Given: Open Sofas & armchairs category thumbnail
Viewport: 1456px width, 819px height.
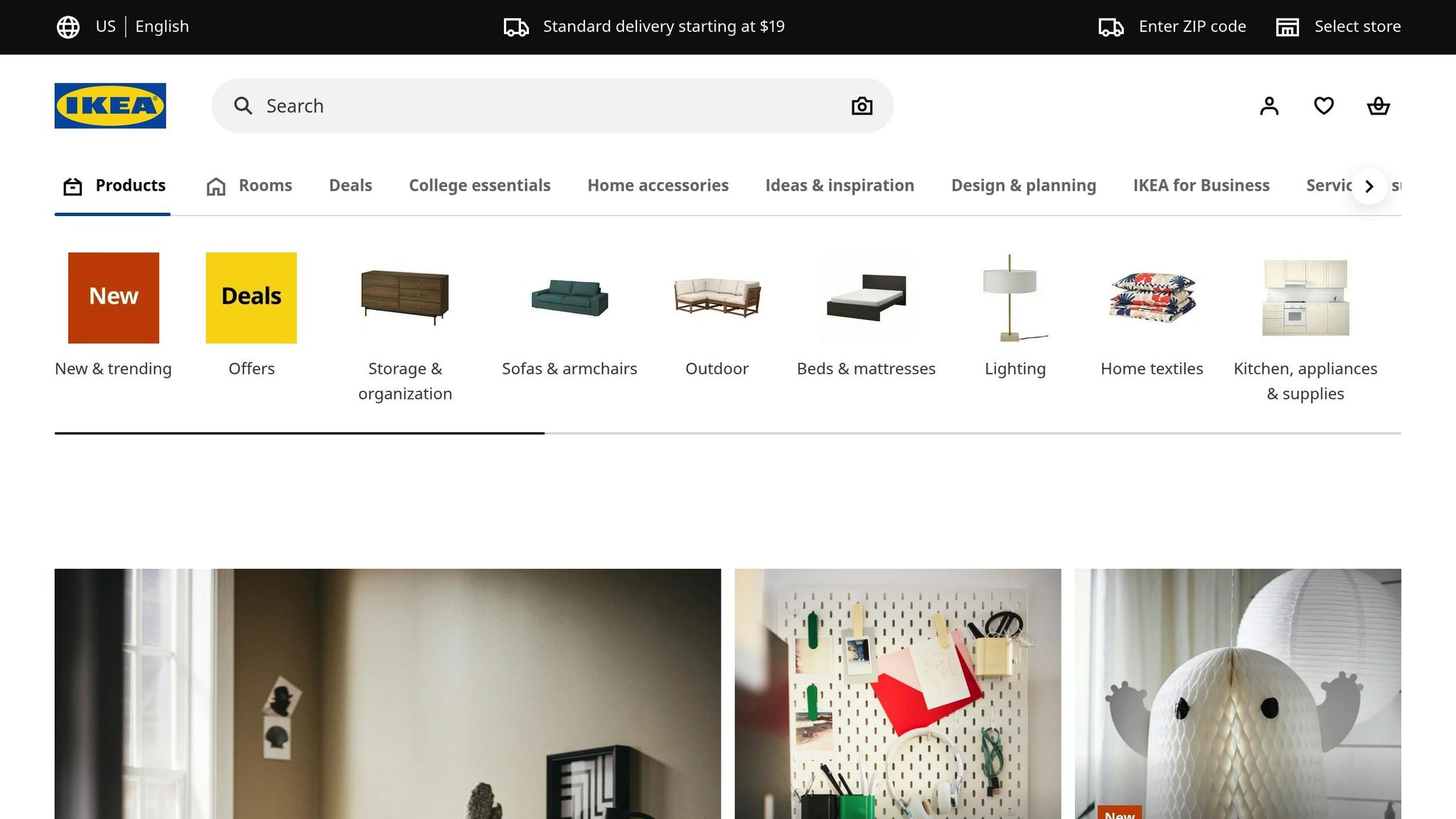Looking at the screenshot, I should click(x=569, y=298).
